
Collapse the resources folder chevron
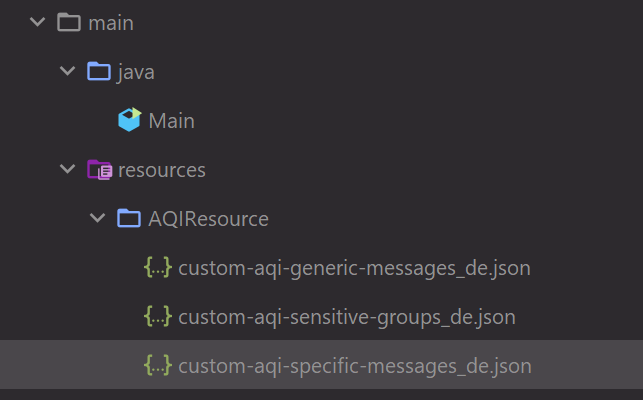68,170
